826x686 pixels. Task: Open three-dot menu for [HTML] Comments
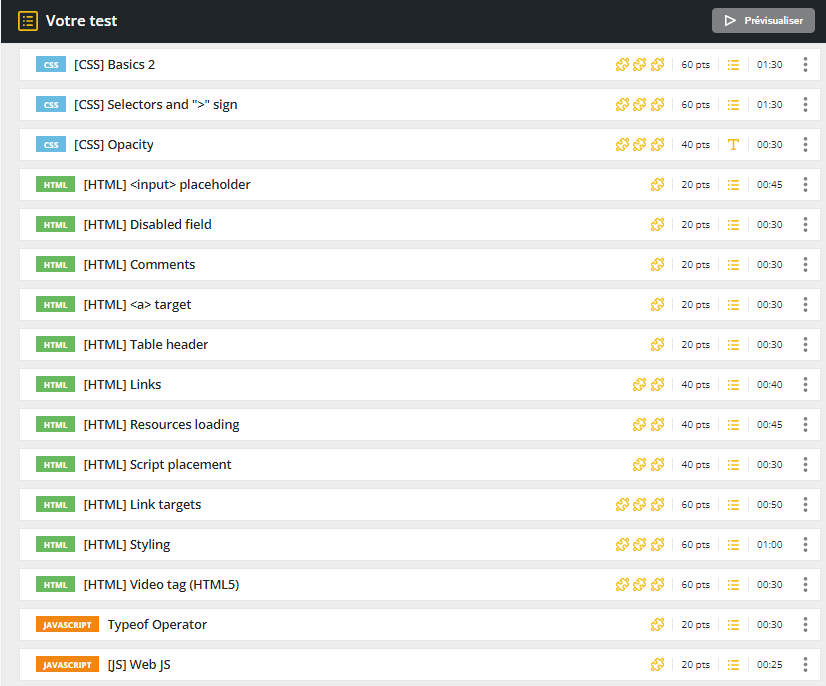[x=805, y=265]
